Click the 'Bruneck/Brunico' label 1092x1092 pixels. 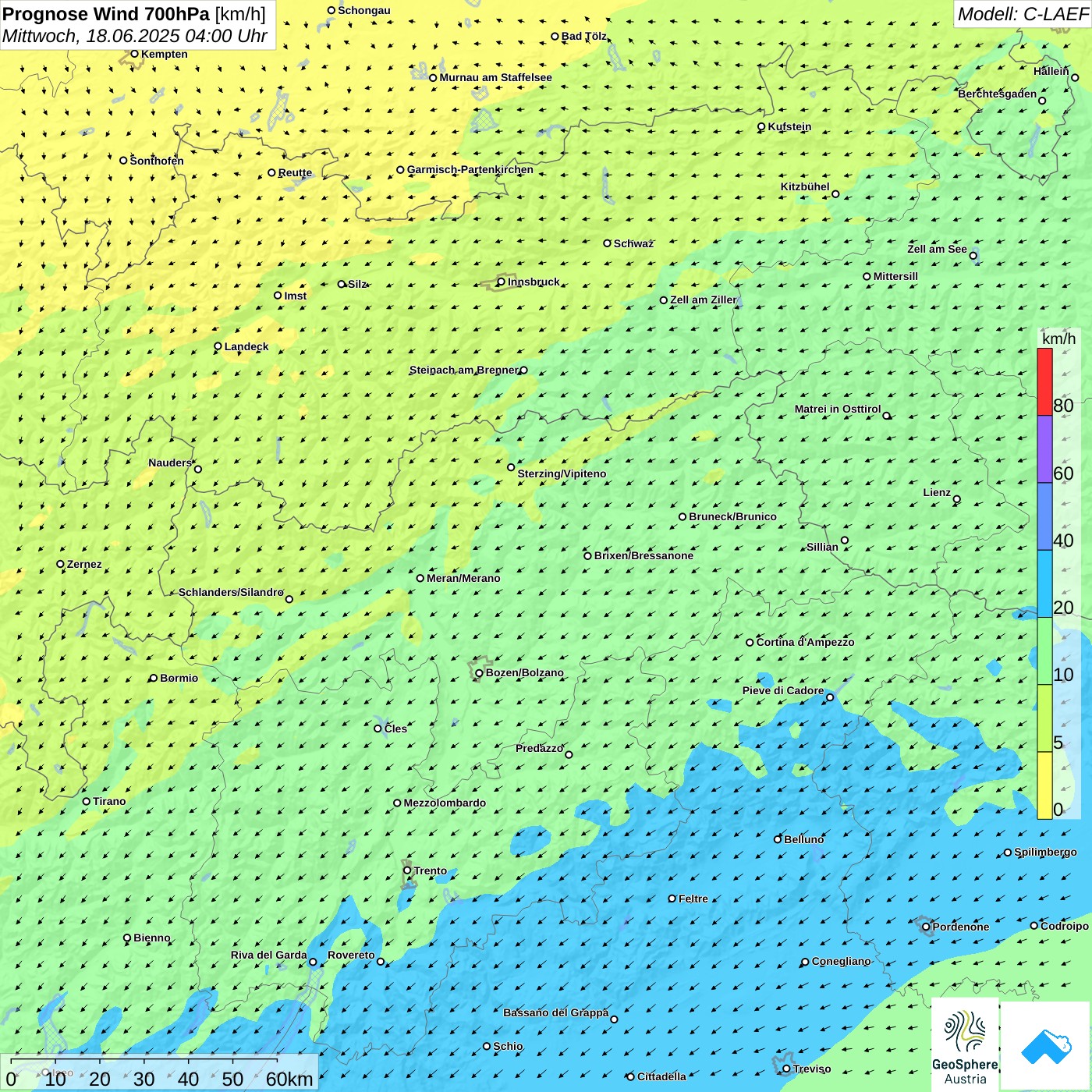point(732,516)
